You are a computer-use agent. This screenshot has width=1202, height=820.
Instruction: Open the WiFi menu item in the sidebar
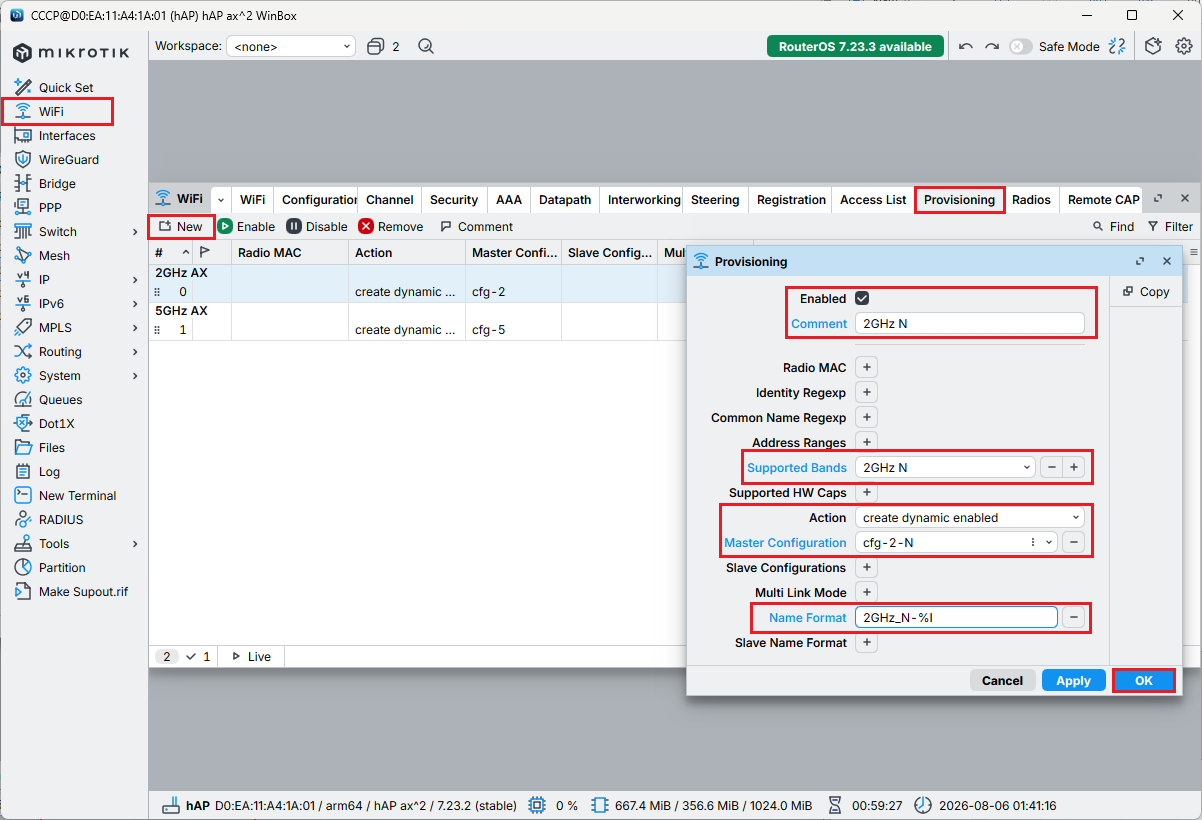click(x=51, y=112)
